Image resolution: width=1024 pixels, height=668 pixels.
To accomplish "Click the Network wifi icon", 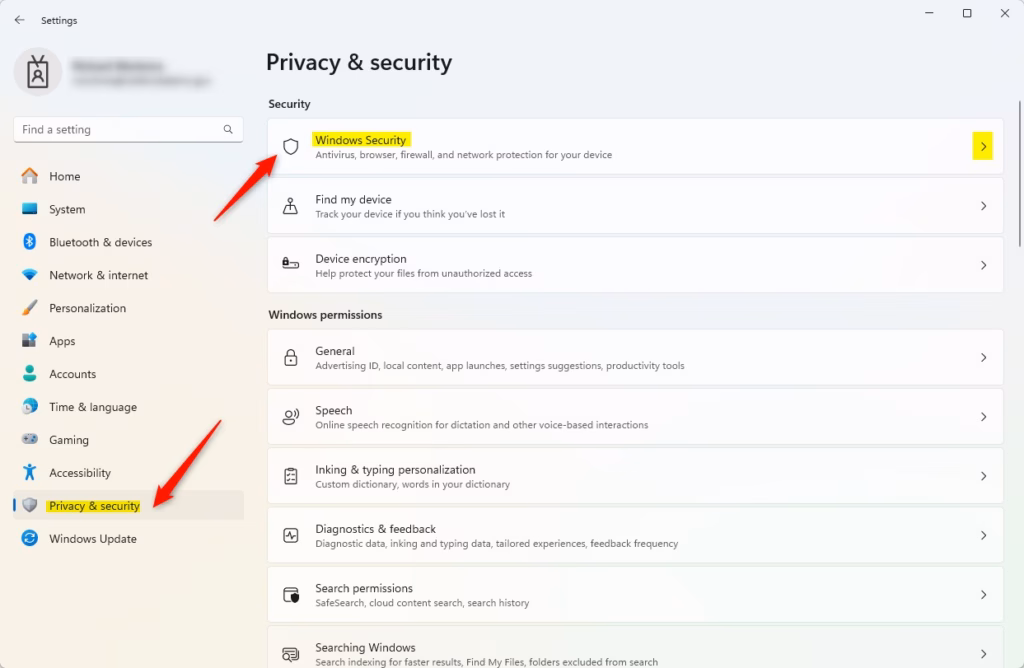I will (29, 275).
